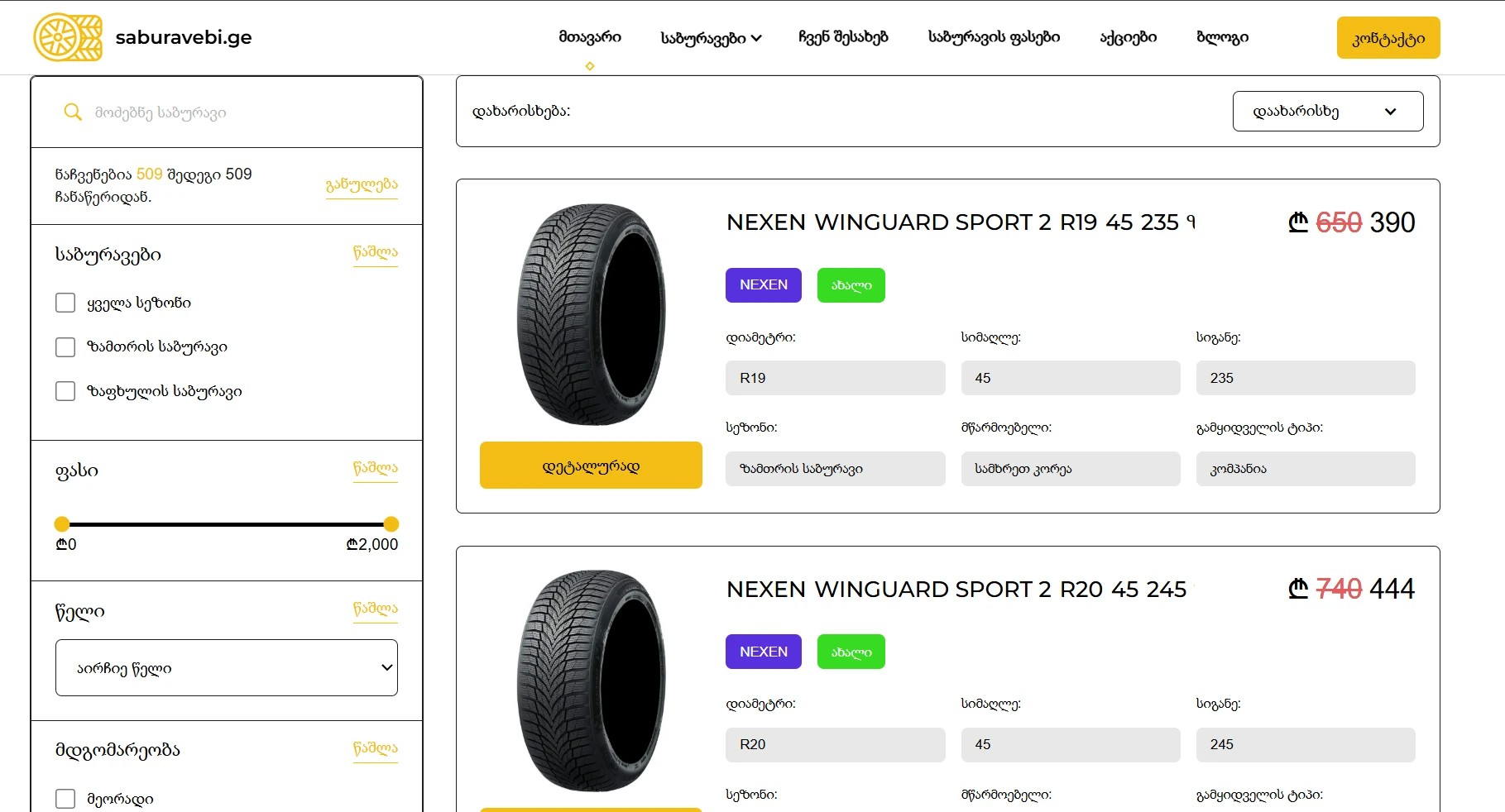Expand the საბურავები menu chevron
Image resolution: width=1505 pixels, height=812 pixels.
click(x=757, y=38)
